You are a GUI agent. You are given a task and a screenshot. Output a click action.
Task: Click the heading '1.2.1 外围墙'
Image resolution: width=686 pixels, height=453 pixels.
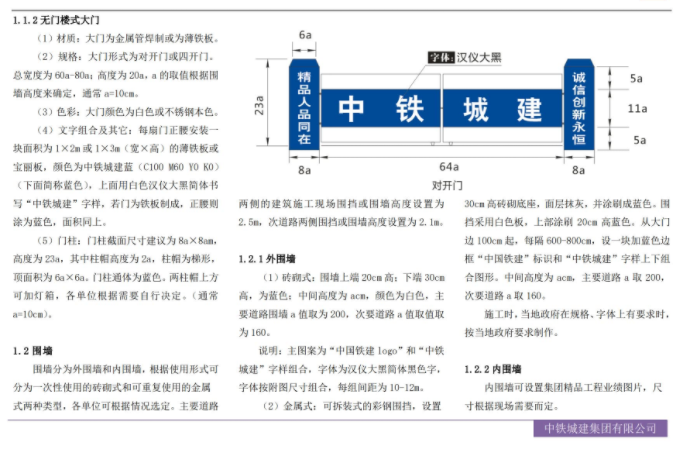[x=267, y=259]
